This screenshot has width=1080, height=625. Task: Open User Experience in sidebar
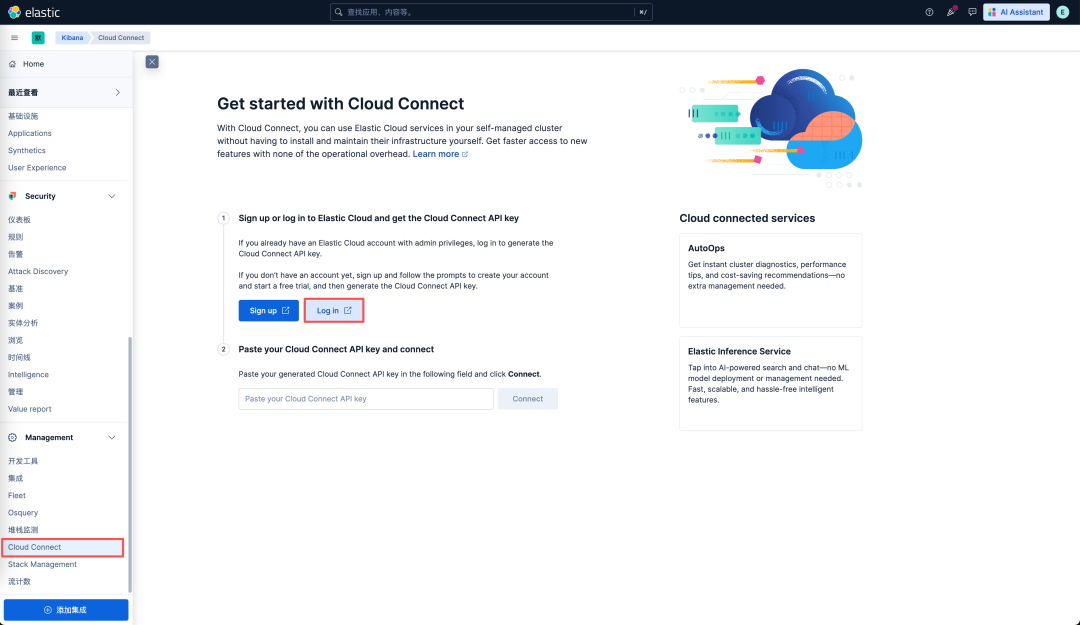pyautogui.click(x=37, y=168)
